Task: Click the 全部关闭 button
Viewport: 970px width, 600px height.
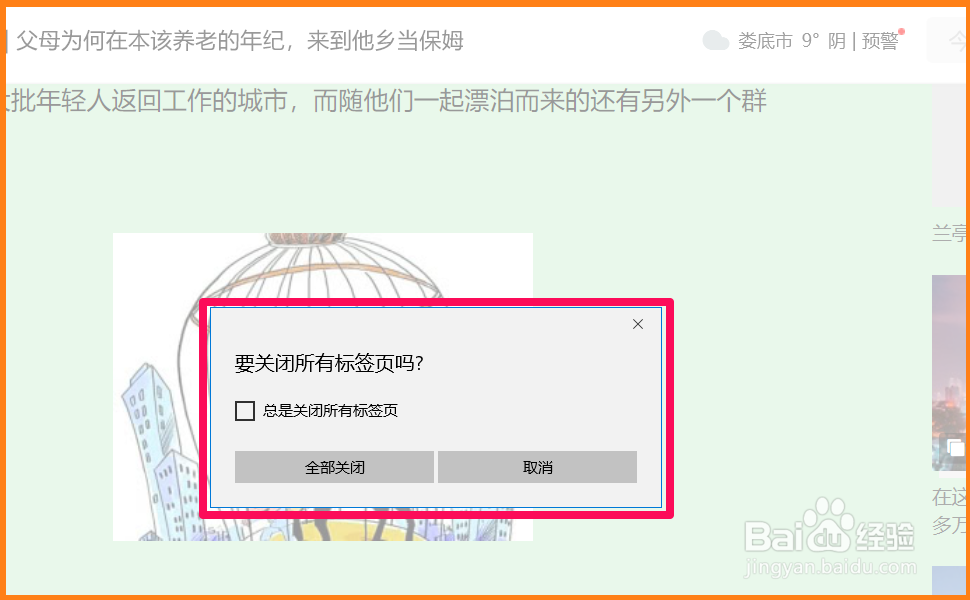Action: point(334,467)
